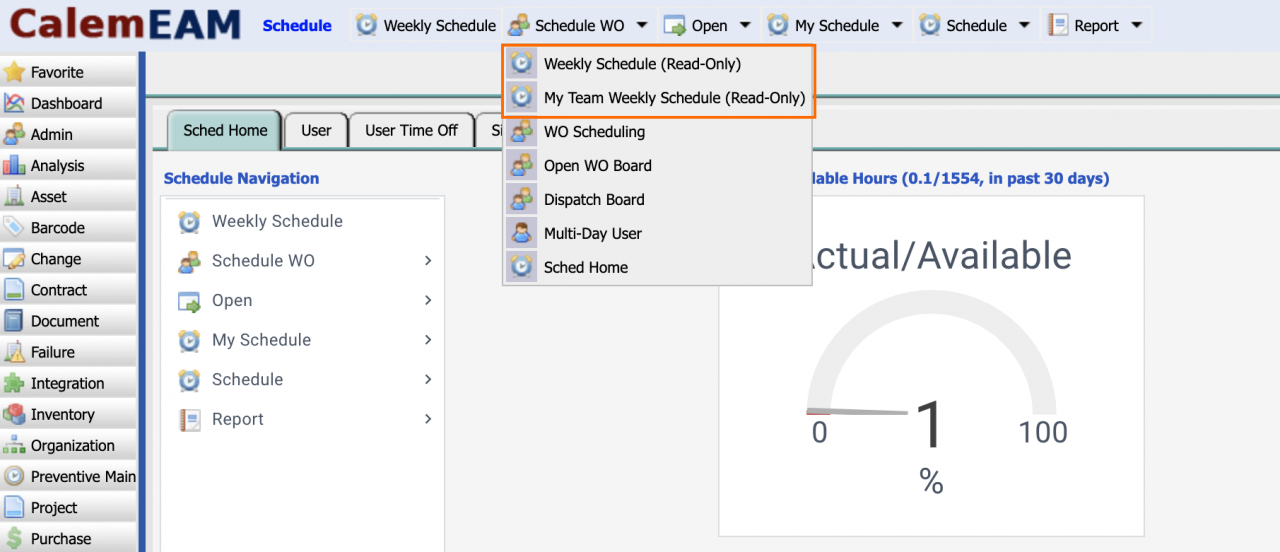The image size is (1280, 552).
Task: Expand the Open chevron in Schedule Navigation
Action: tap(428, 300)
